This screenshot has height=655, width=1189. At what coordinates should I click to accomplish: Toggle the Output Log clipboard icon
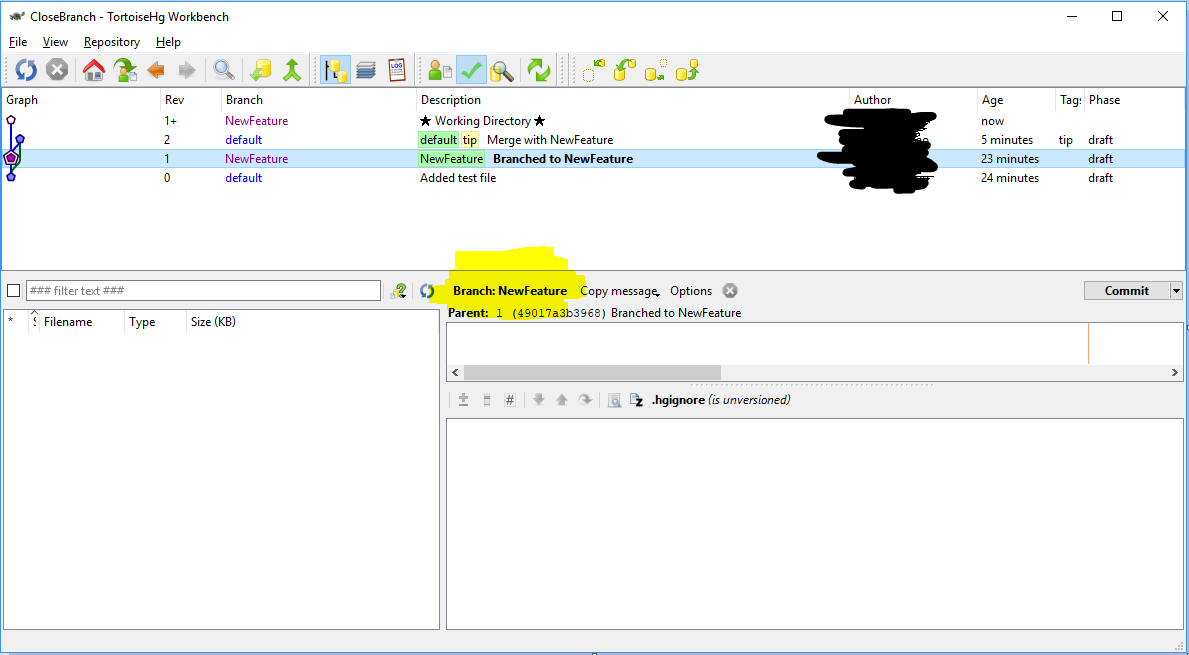coord(397,71)
